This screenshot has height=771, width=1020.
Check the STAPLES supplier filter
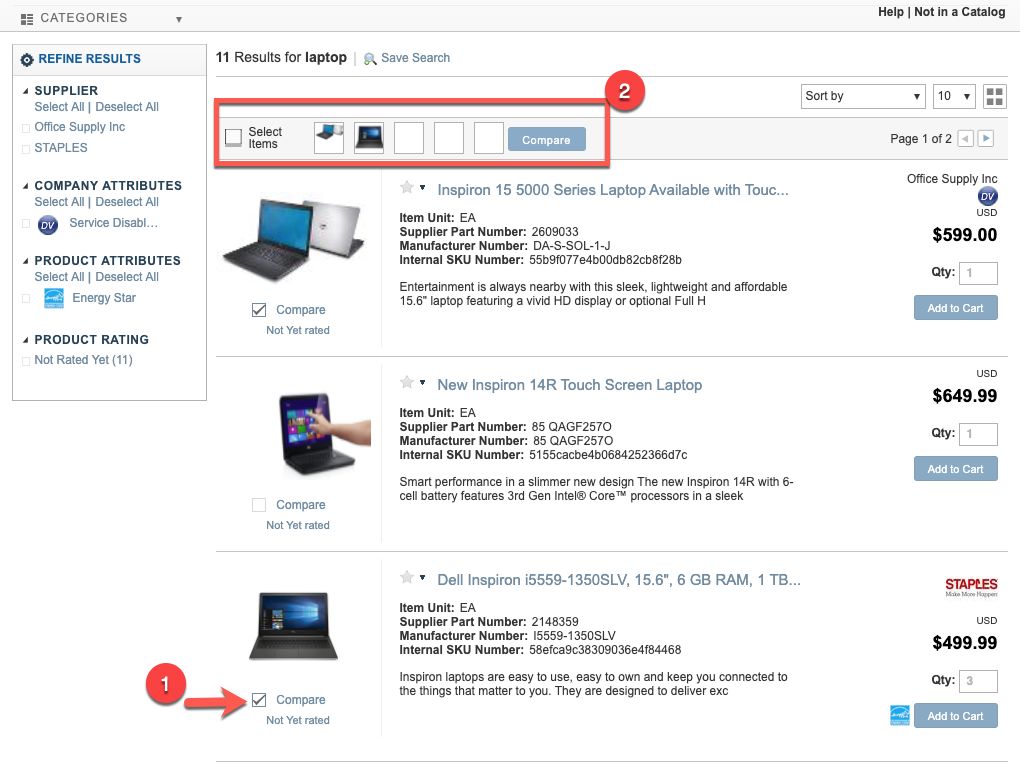[x=26, y=149]
